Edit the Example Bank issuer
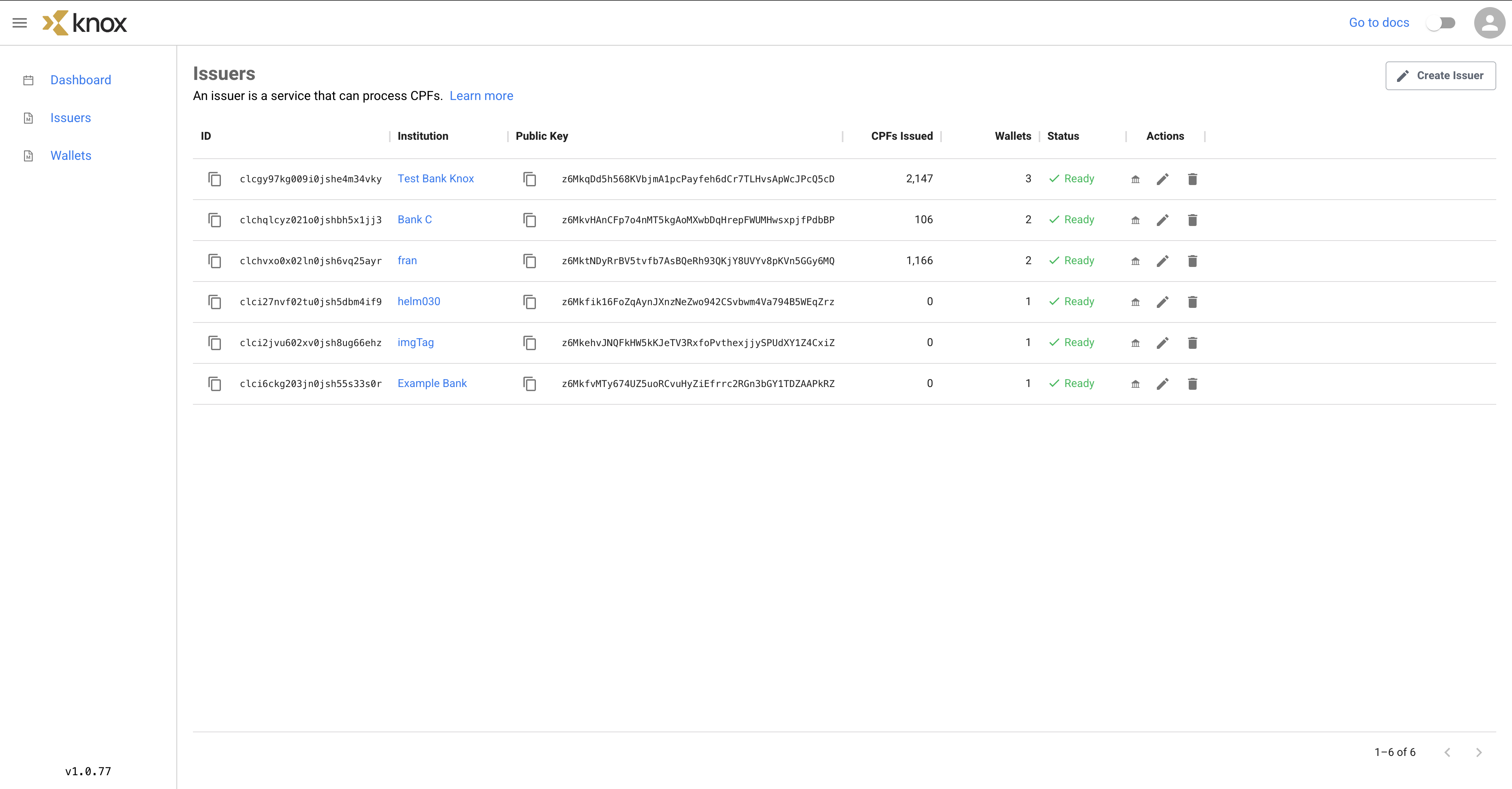1512x789 pixels. click(1162, 384)
